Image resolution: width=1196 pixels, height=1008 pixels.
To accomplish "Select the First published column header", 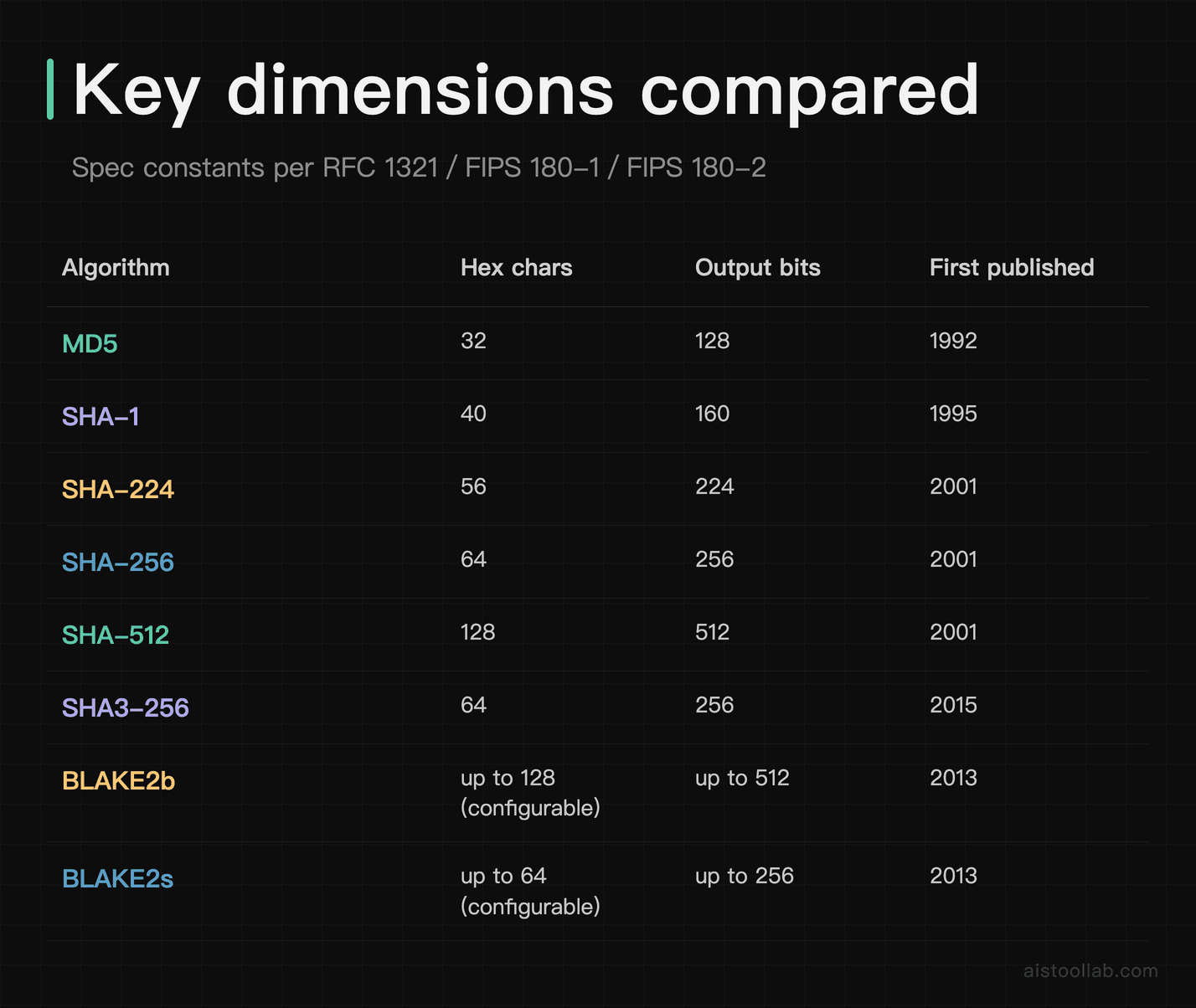I will click(1012, 268).
